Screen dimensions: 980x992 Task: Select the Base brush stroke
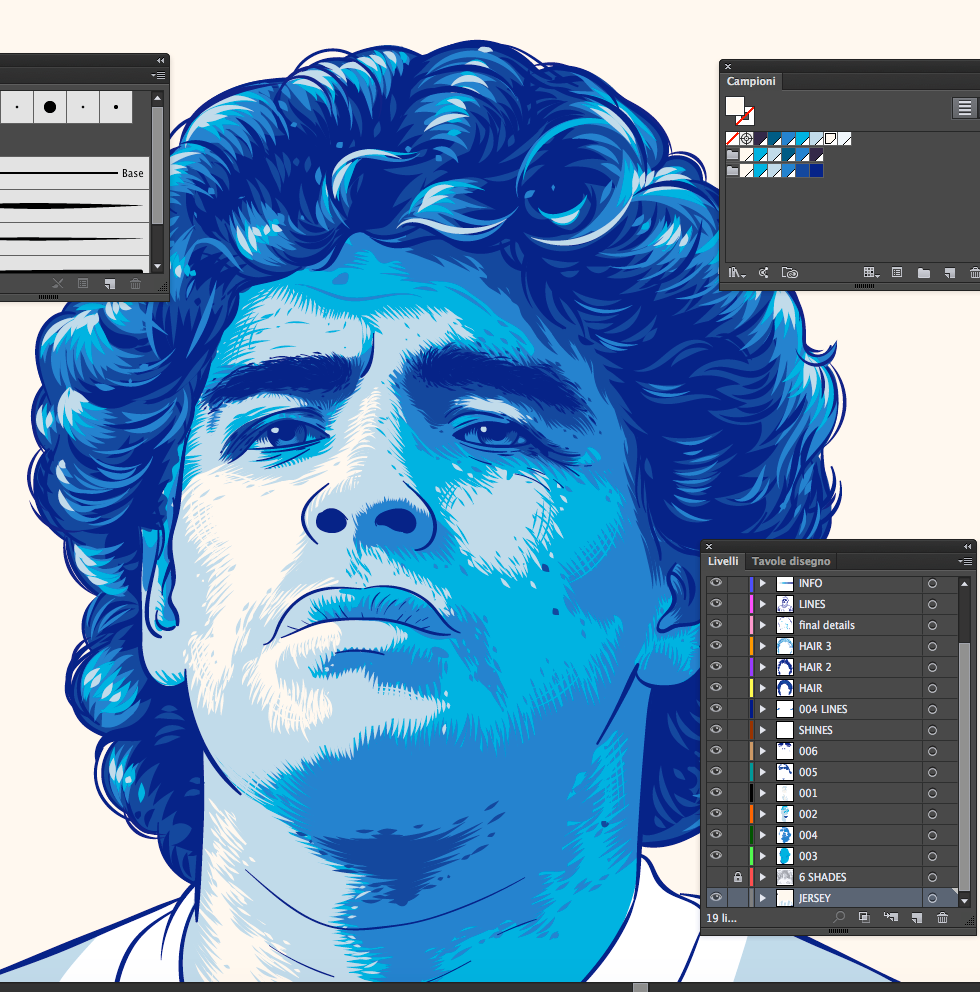coord(74,173)
